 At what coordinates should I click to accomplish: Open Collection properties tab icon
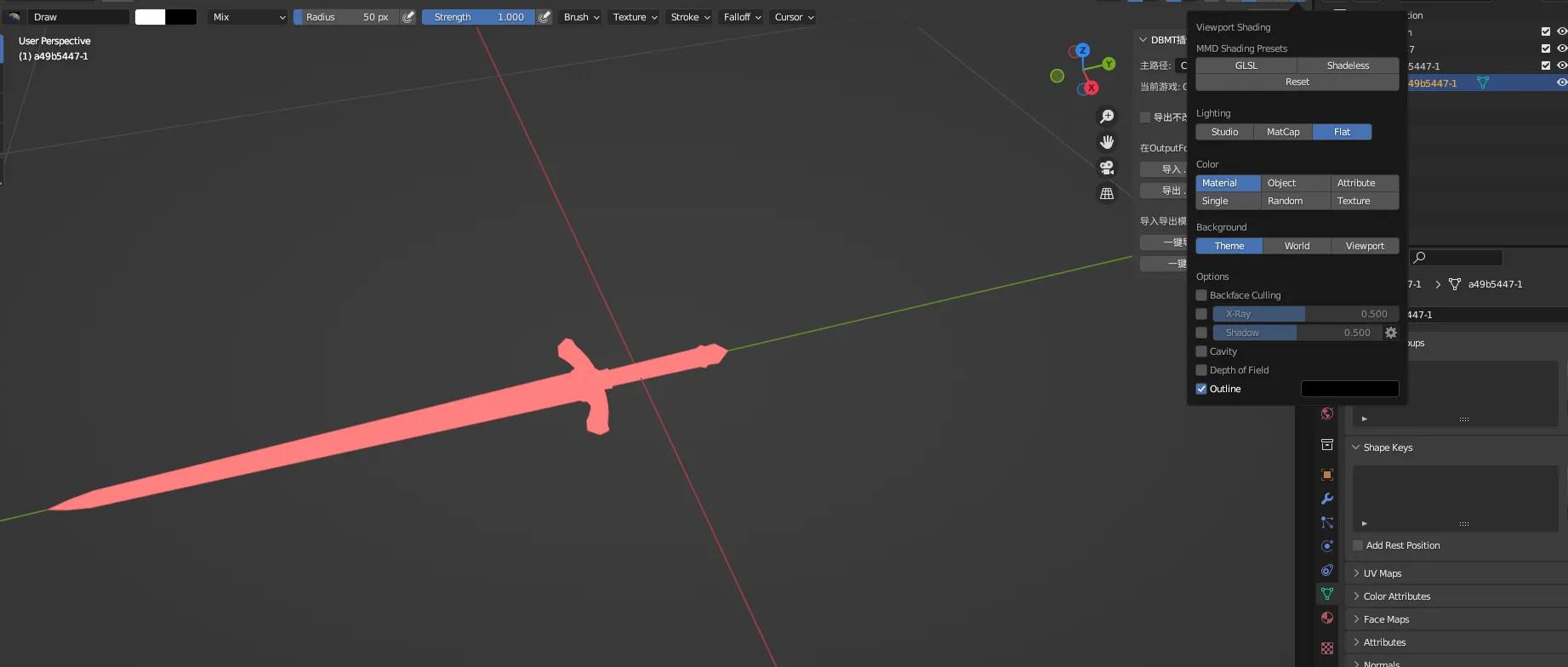[1327, 444]
